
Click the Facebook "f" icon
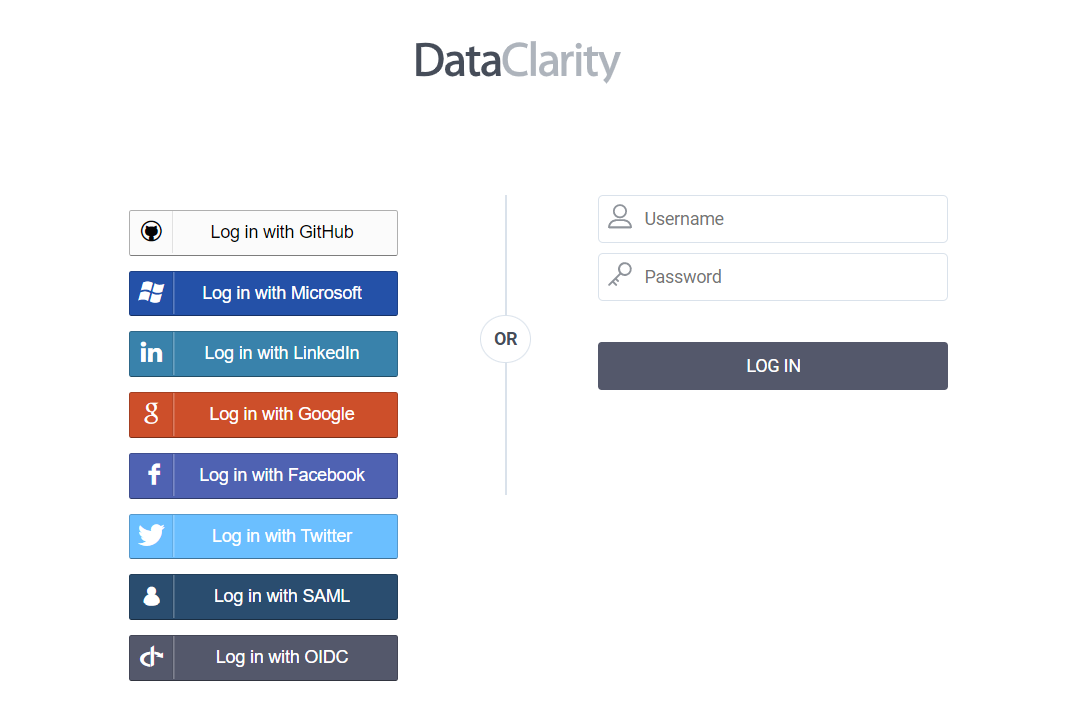tap(150, 475)
